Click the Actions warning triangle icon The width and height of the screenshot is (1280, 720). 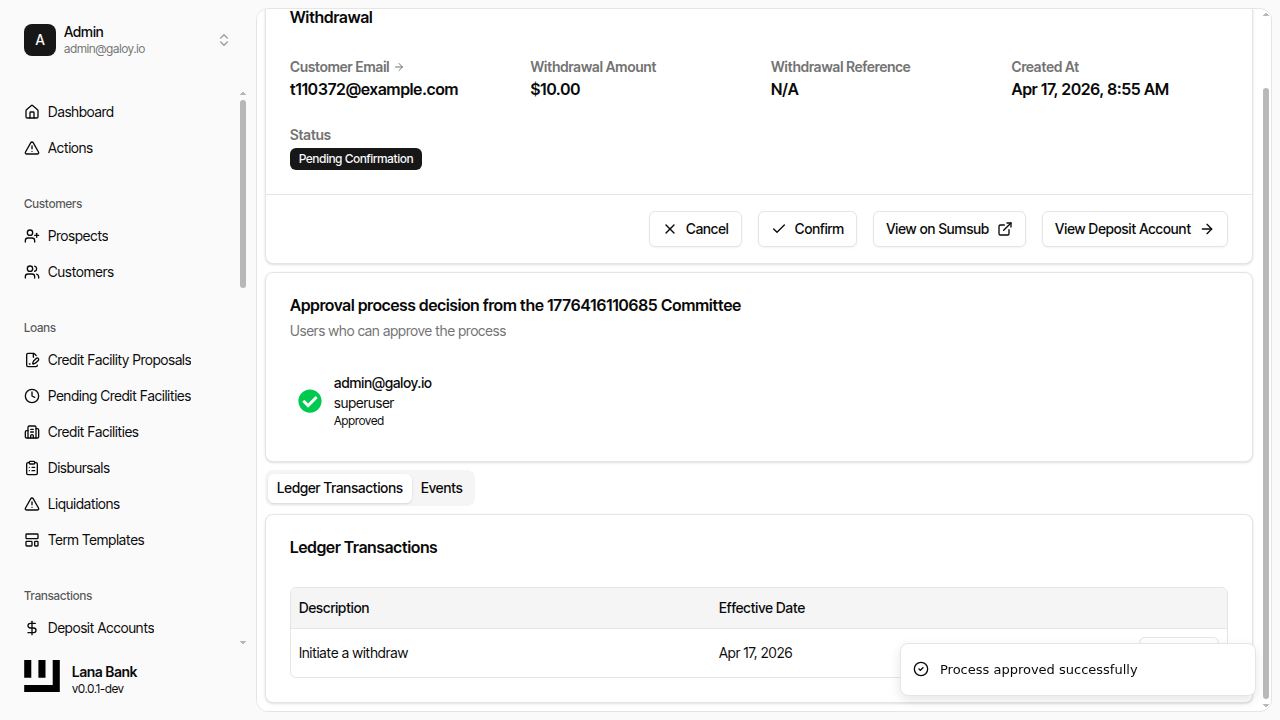[32, 148]
